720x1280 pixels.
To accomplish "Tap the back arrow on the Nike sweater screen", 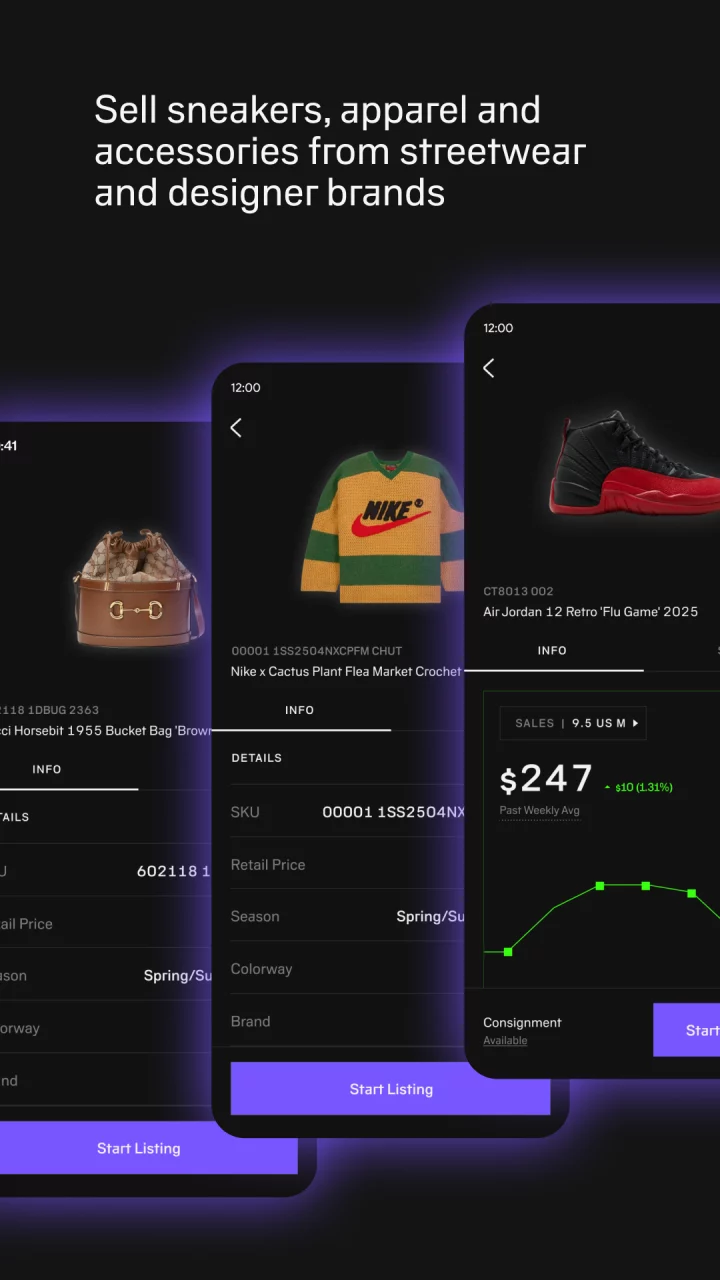I will coord(236,428).
